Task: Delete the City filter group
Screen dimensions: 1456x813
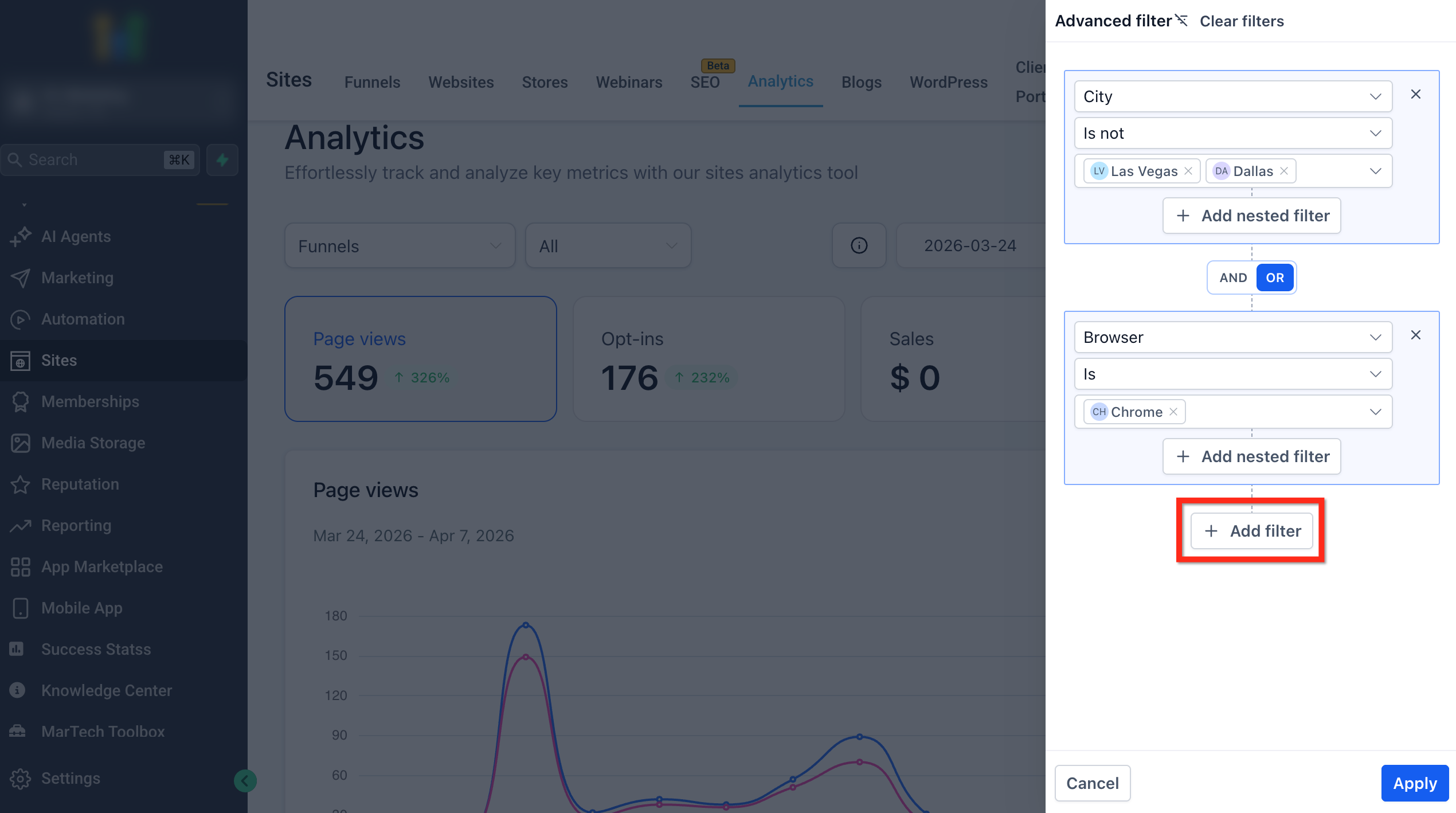Action: coord(1415,95)
